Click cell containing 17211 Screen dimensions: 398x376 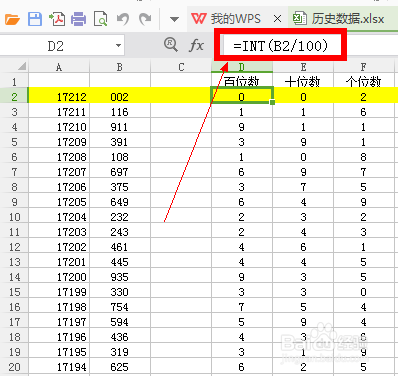(59, 112)
